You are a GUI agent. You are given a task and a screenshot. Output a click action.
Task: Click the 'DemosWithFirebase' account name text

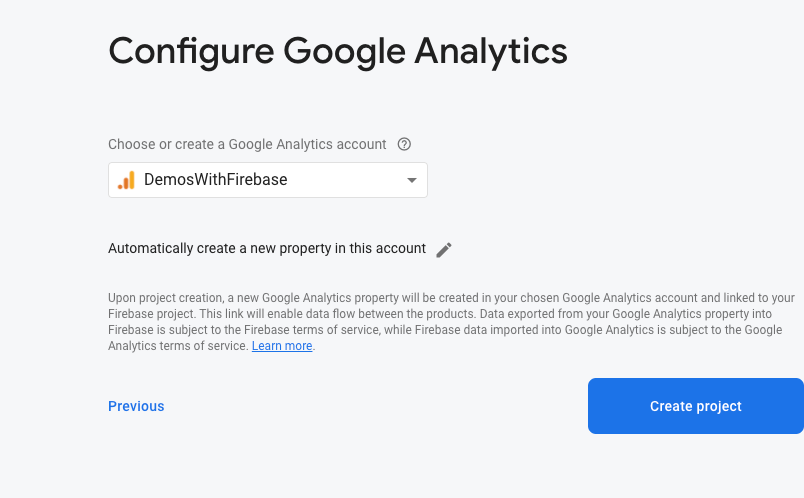tap(216, 180)
